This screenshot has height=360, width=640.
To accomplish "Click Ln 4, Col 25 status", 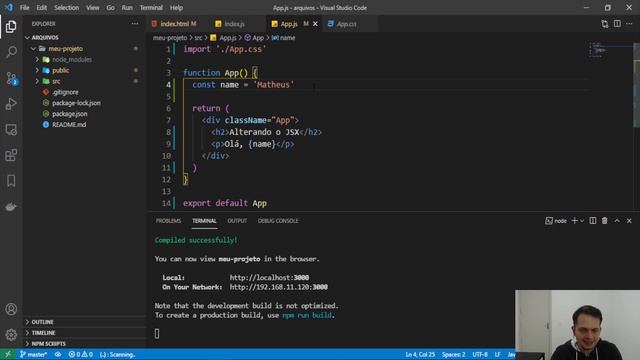I will click(x=420, y=354).
